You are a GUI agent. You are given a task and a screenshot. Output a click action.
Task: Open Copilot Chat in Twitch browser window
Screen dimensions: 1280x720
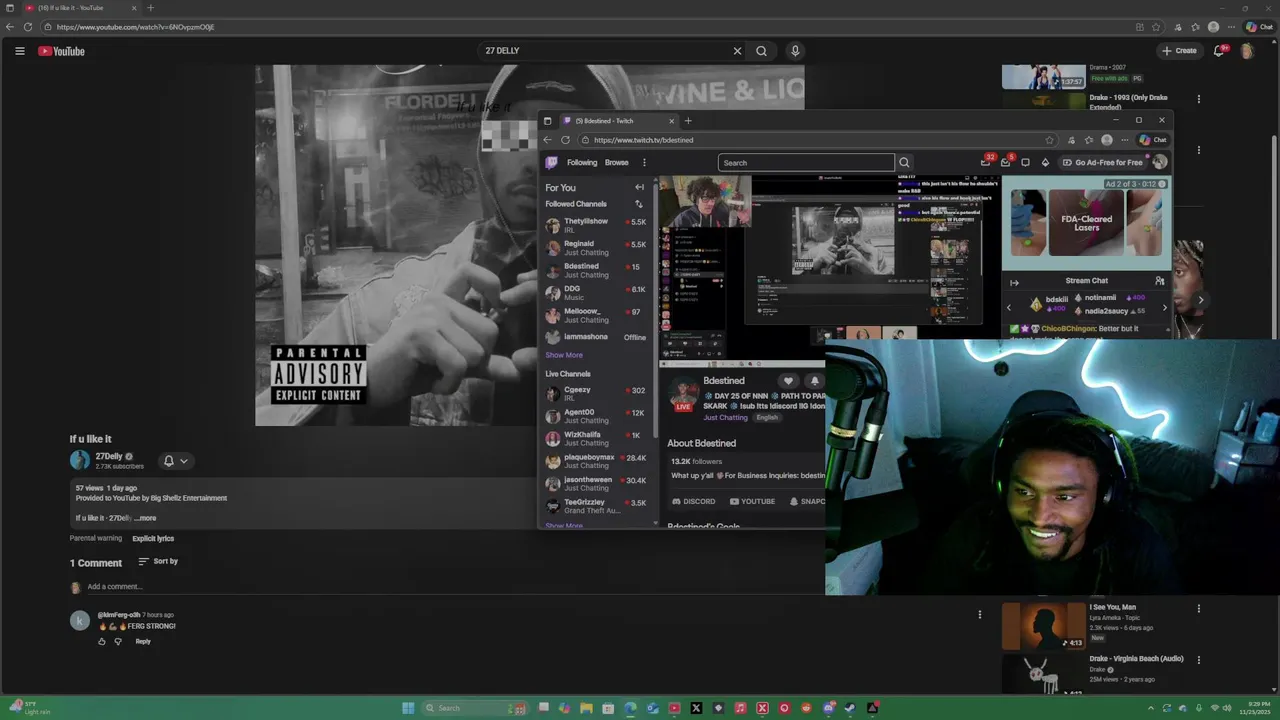[x=1153, y=140]
